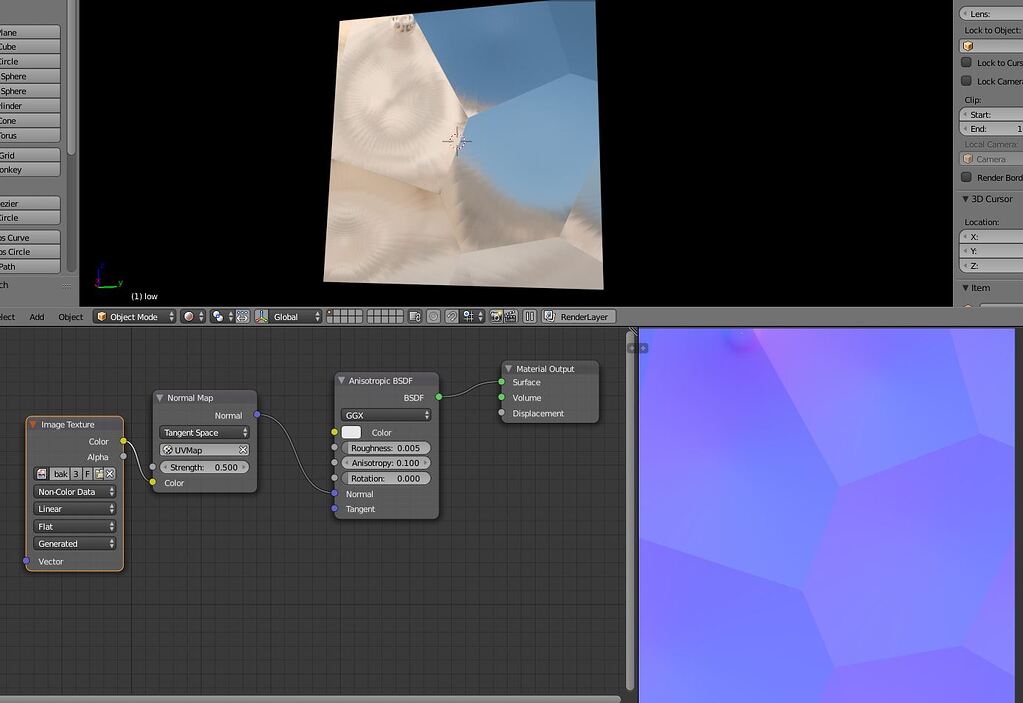The width and height of the screenshot is (1023, 703).
Task: Enable the Lock Camera checkbox
Action: pyautogui.click(x=966, y=81)
